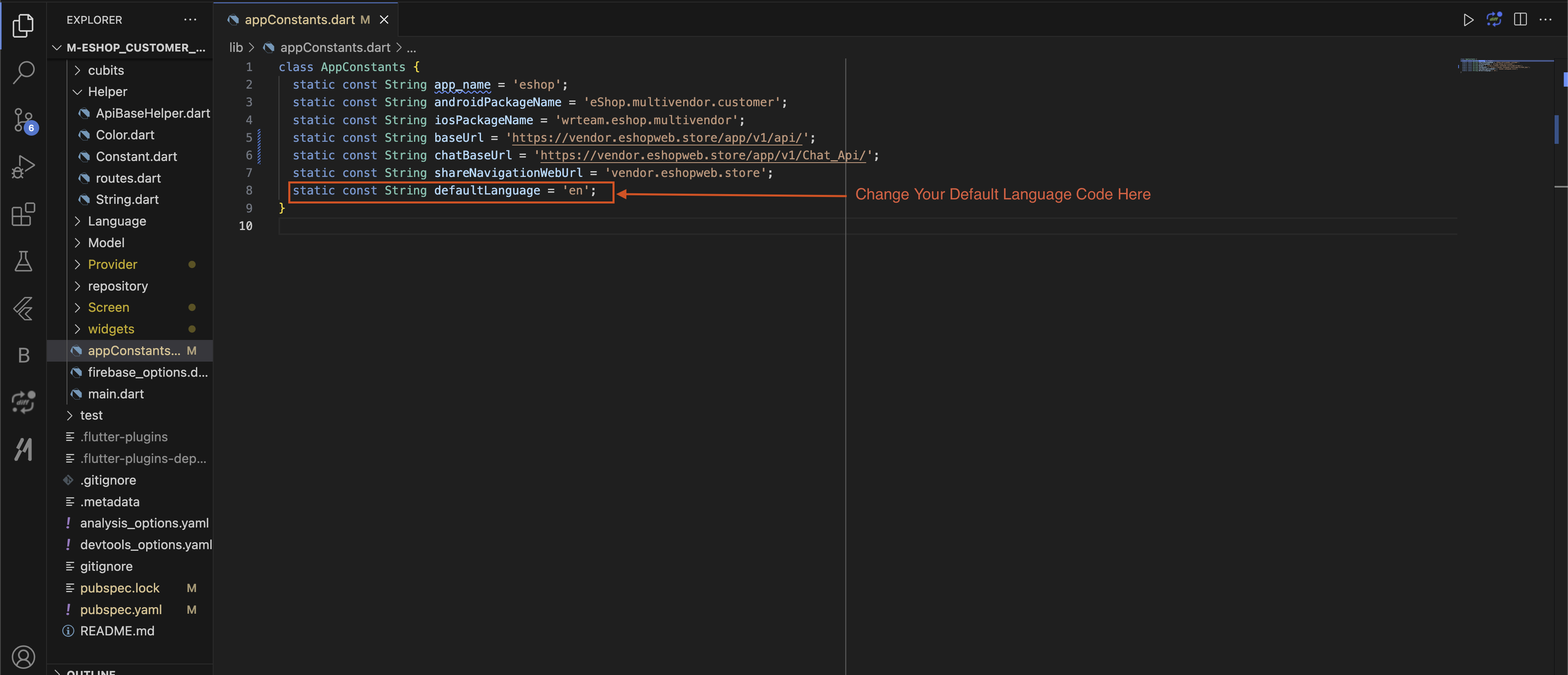Select the appConstants.dart editor tab
1568x675 pixels.
click(x=299, y=20)
